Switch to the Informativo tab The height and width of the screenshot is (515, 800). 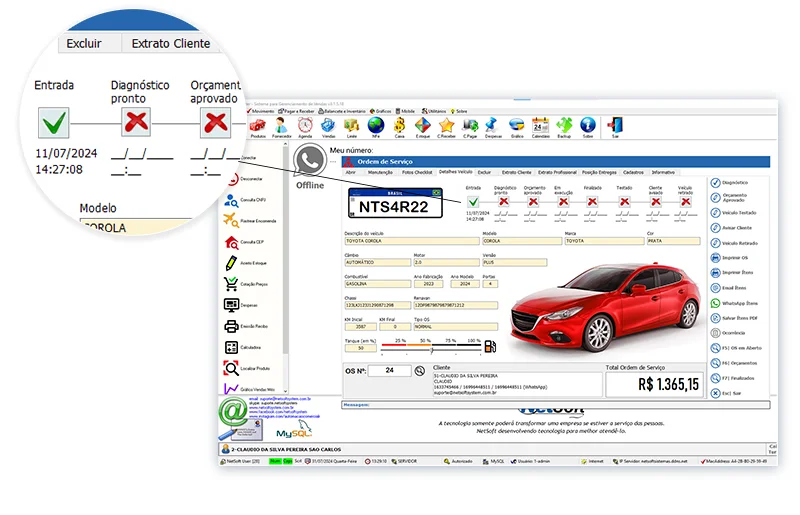coord(663,173)
